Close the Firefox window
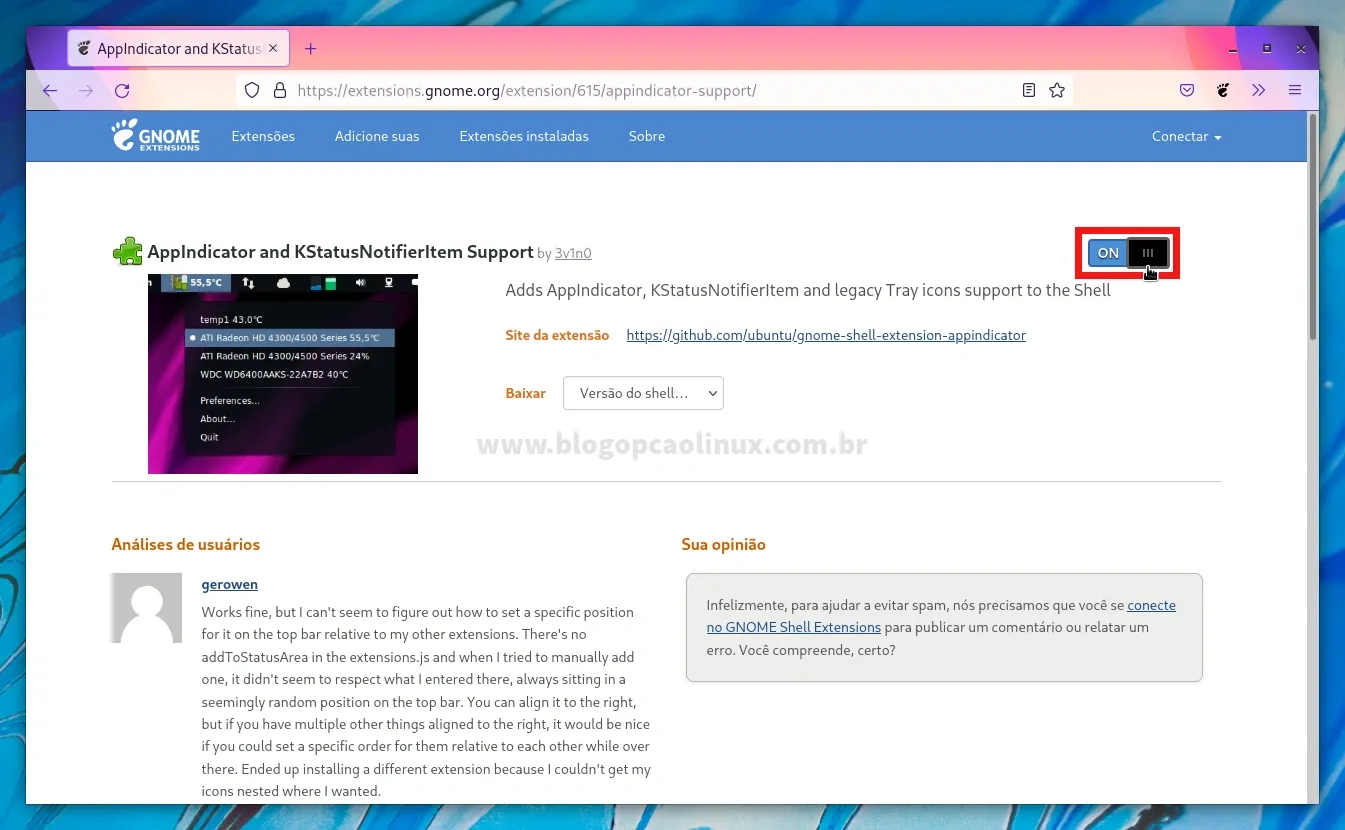The image size is (1345, 830). [1301, 48]
